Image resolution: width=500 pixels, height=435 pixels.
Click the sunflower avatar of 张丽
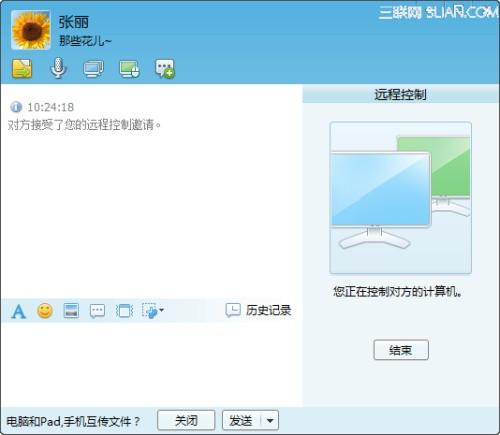click(31, 30)
